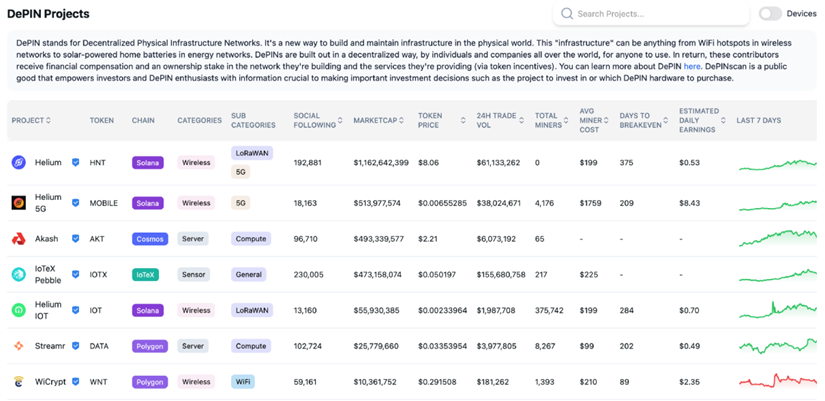
Task: Sort by the Marketcap column header
Action: [380, 120]
